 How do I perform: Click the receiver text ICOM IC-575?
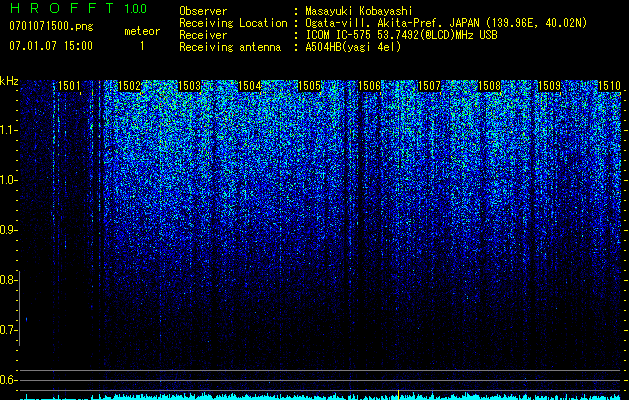[339, 35]
